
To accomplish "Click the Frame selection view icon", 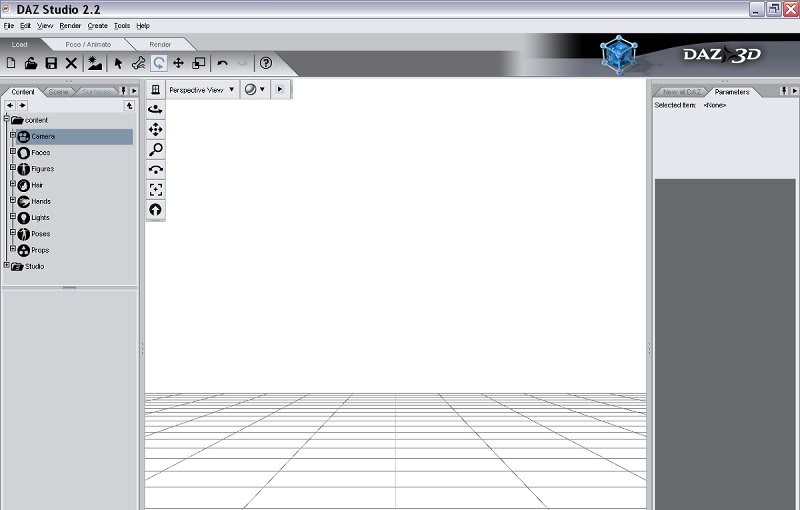I will coord(155,189).
